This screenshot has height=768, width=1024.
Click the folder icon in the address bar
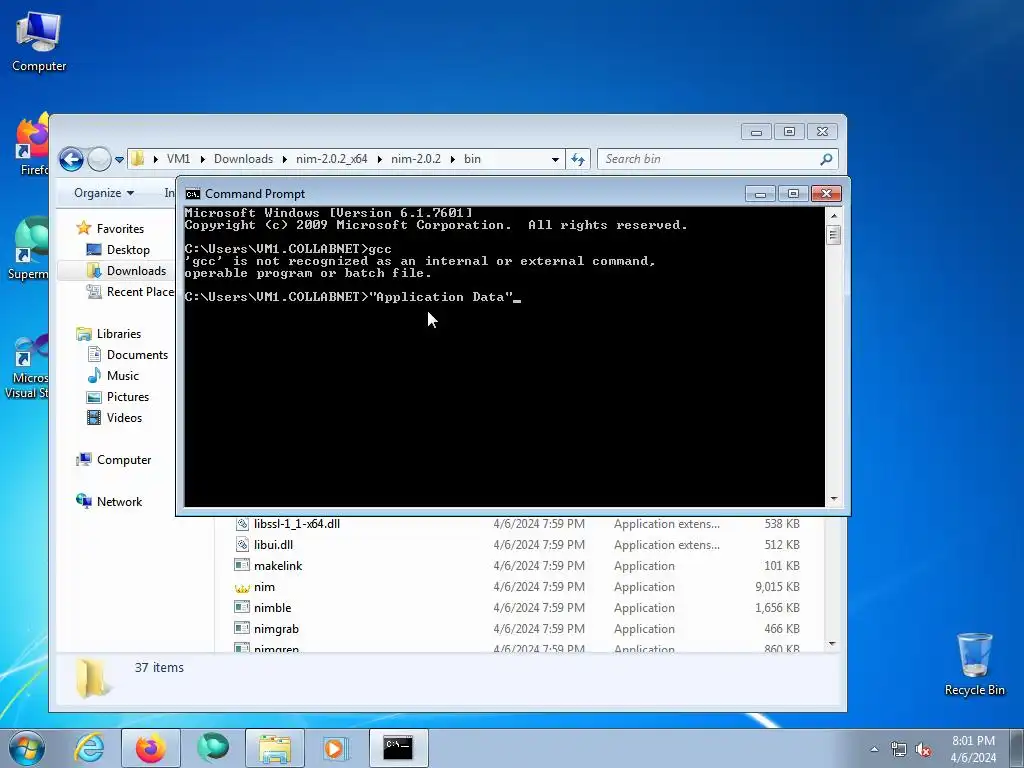[x=137, y=159]
